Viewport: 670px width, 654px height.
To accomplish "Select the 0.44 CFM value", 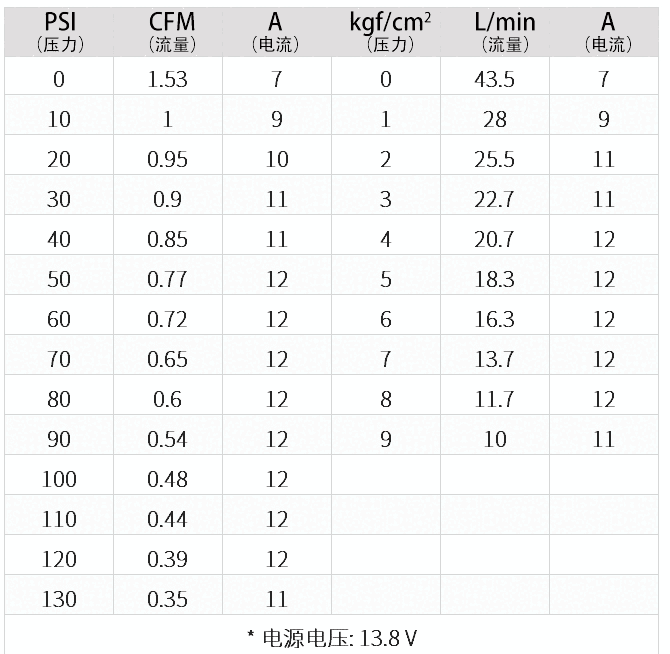I will click(168, 519).
